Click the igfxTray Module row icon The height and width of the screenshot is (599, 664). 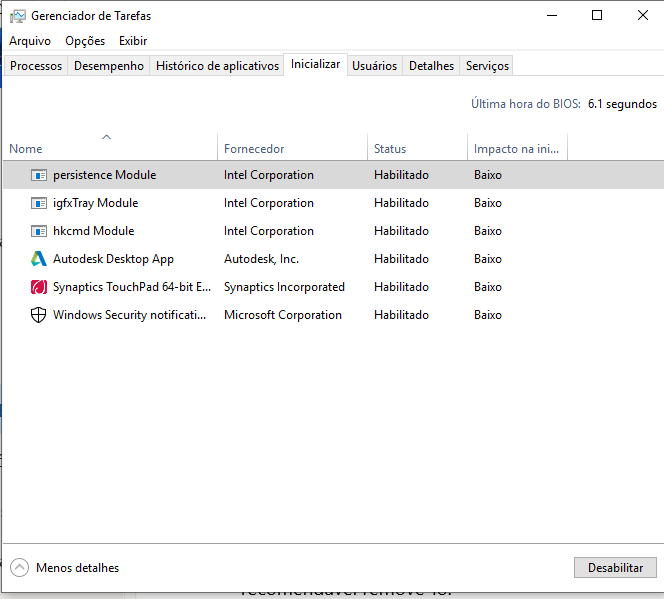[x=39, y=203]
